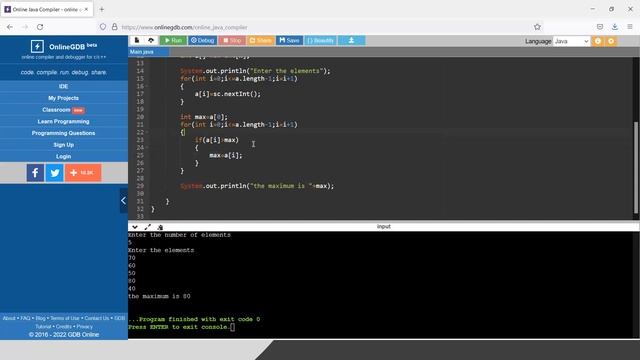Create a new file with the toolbar icon
Viewport: 640px width, 360px height.
pyautogui.click(x=137, y=40)
